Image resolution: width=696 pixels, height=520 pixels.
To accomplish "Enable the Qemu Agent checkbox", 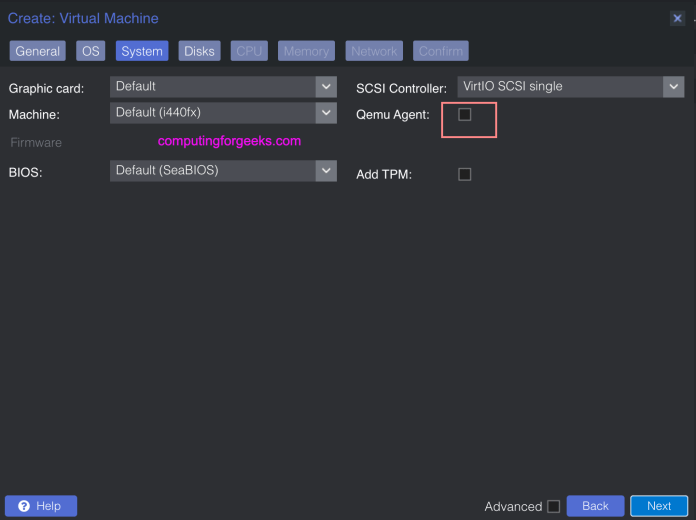I will pos(464,115).
